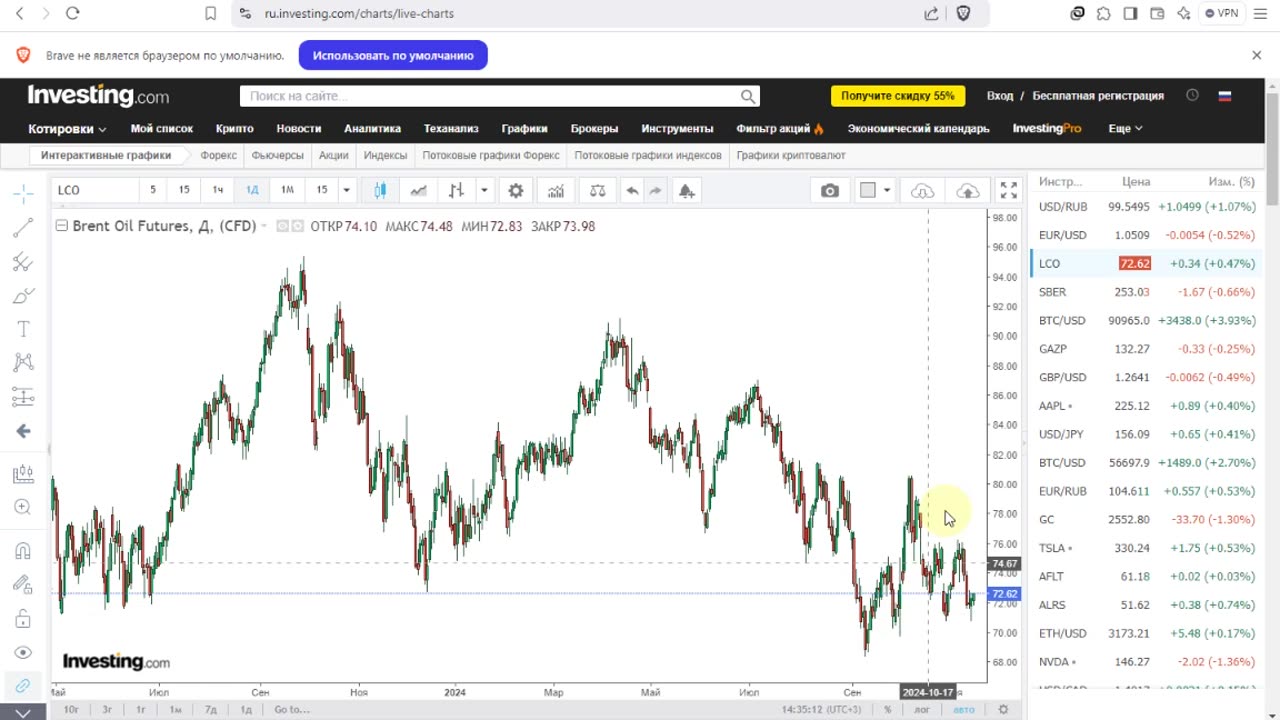Select the long position forecast tool
The height and width of the screenshot is (720, 1280).
click(x=23, y=397)
